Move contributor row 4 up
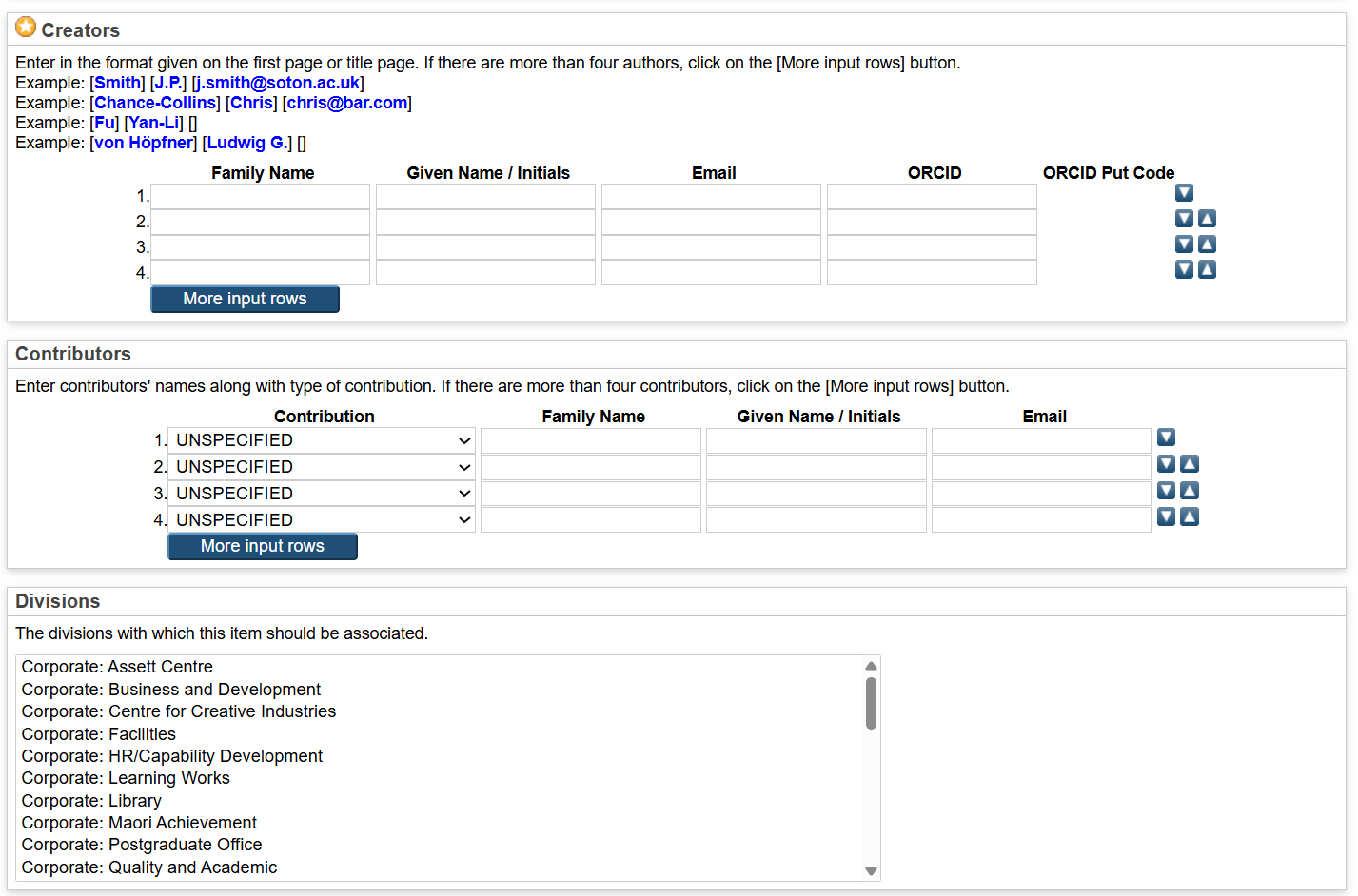 click(1190, 517)
